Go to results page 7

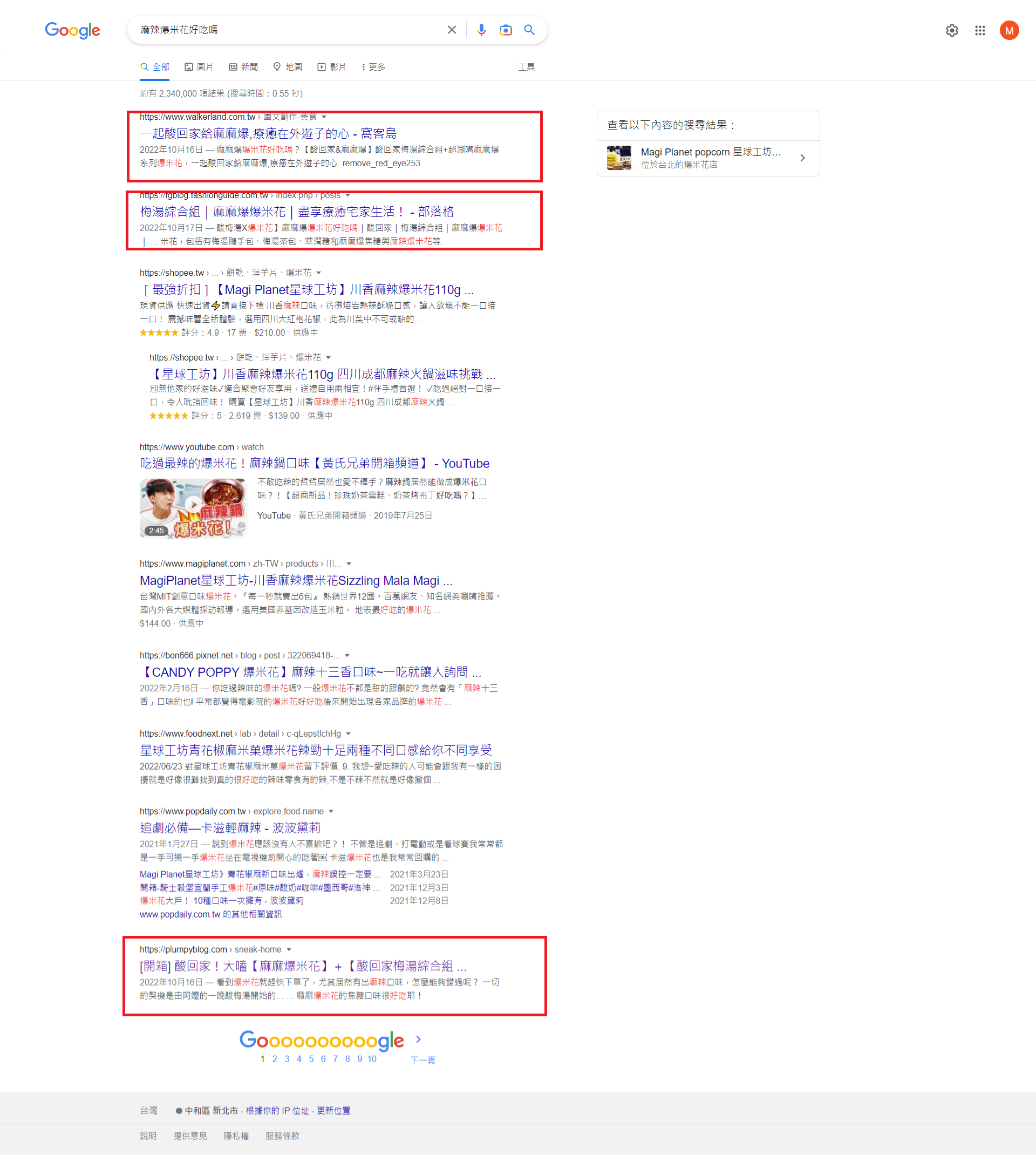pos(335,1059)
